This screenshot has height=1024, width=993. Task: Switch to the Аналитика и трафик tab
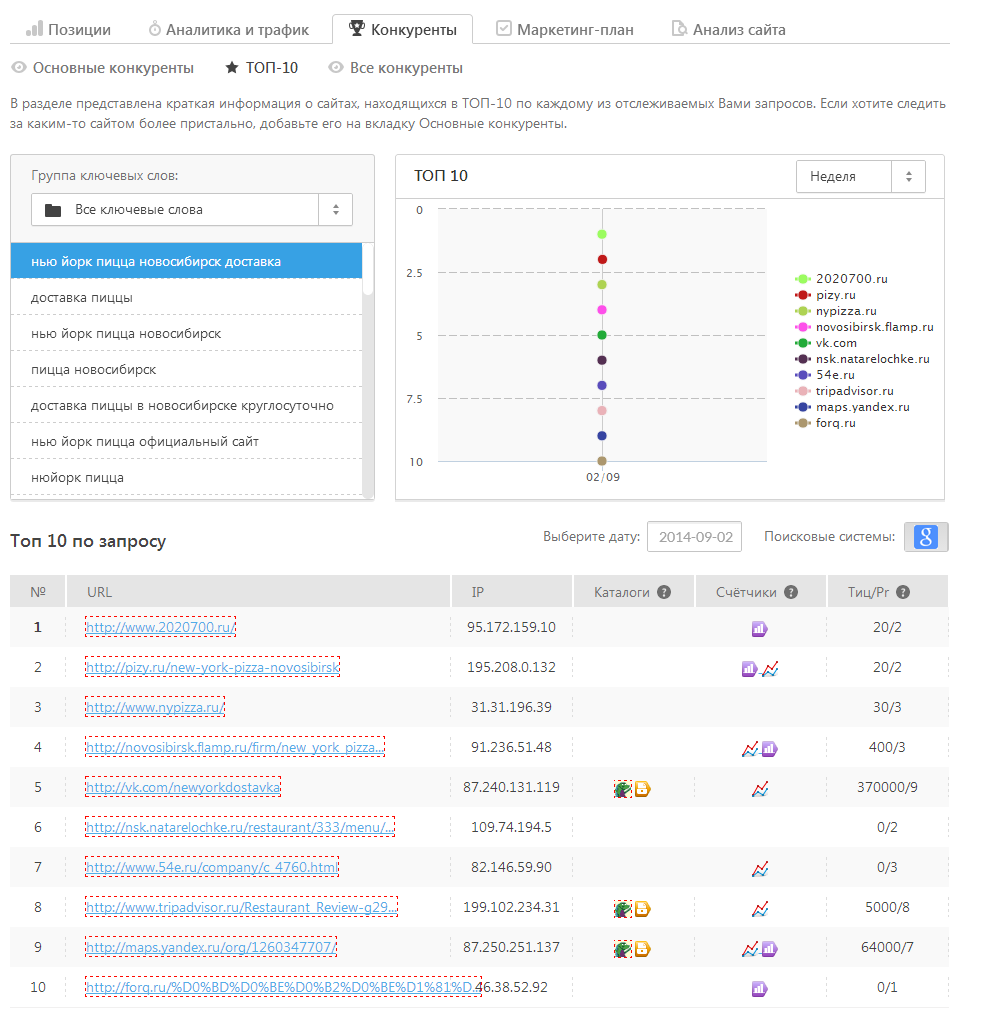(229, 30)
